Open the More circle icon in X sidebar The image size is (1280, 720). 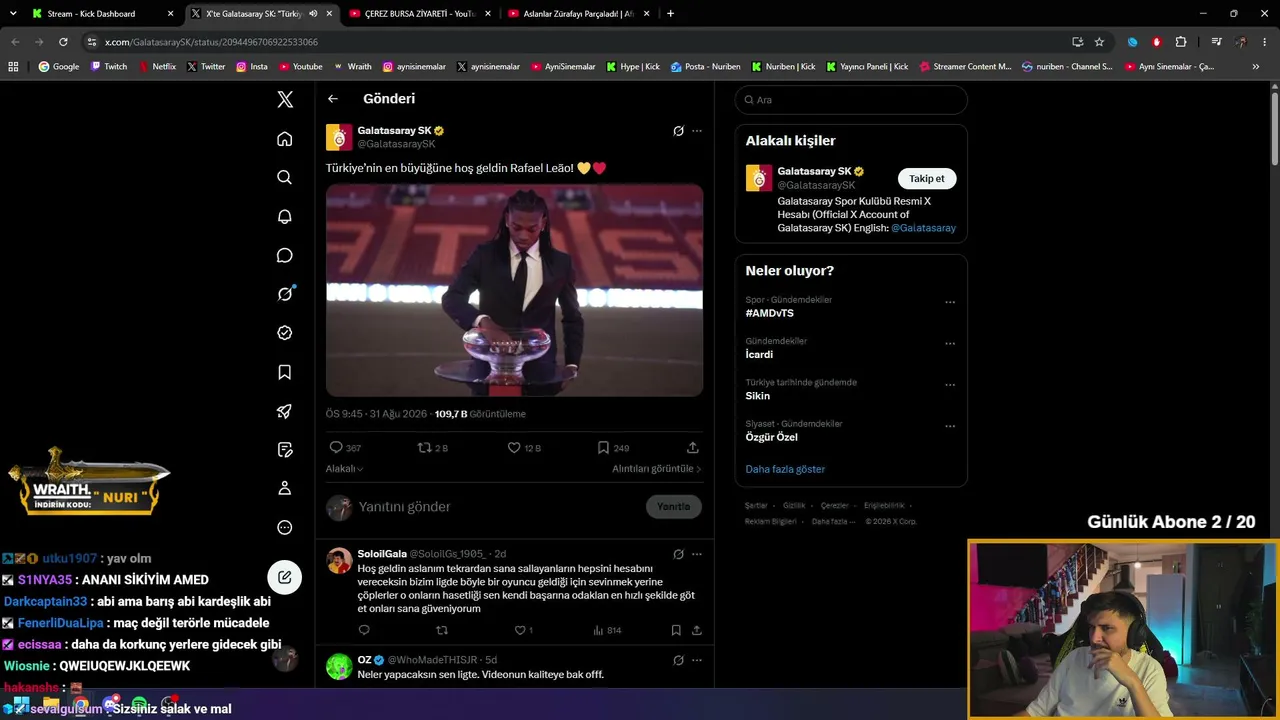point(285,527)
